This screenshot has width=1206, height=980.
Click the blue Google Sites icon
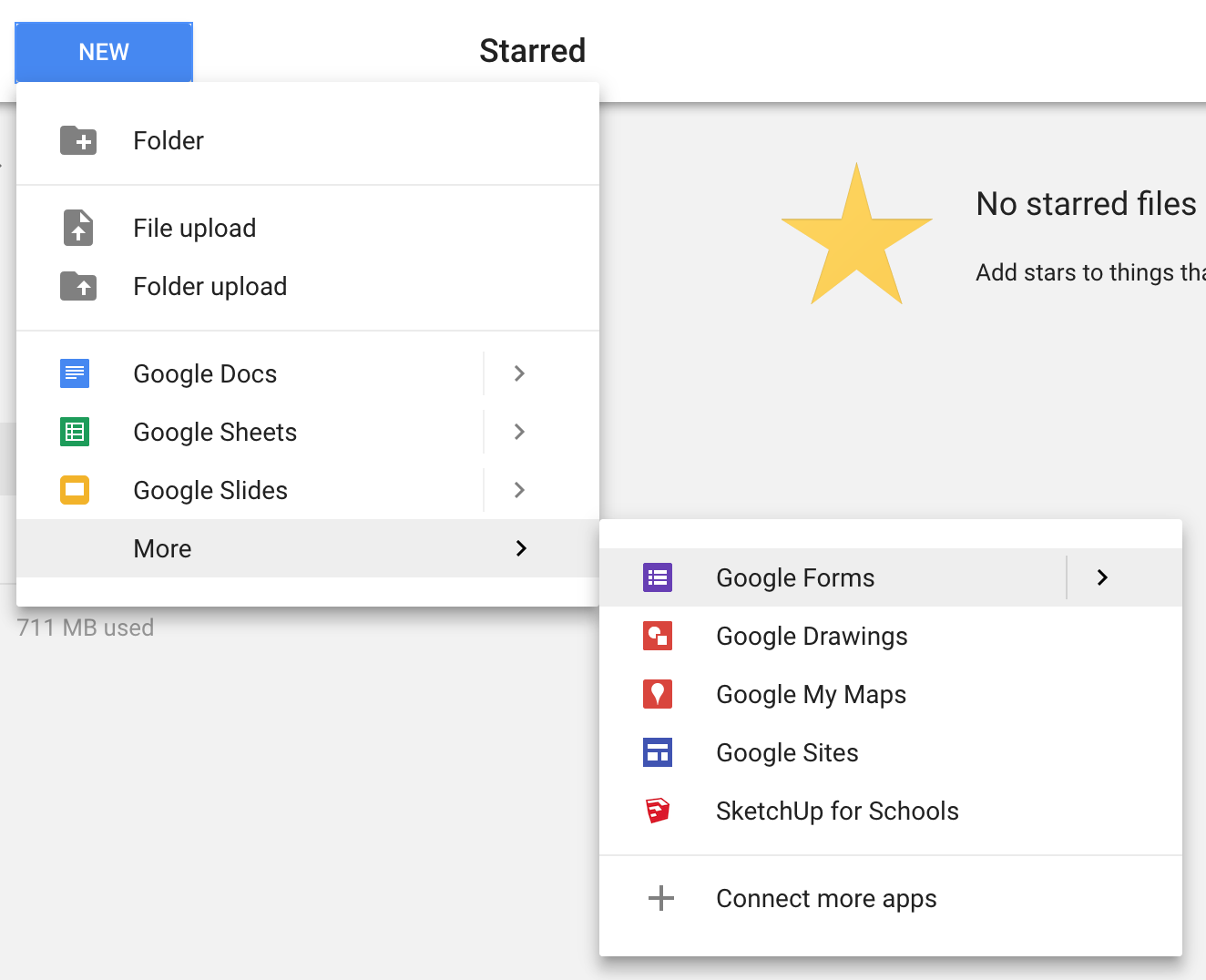click(658, 752)
